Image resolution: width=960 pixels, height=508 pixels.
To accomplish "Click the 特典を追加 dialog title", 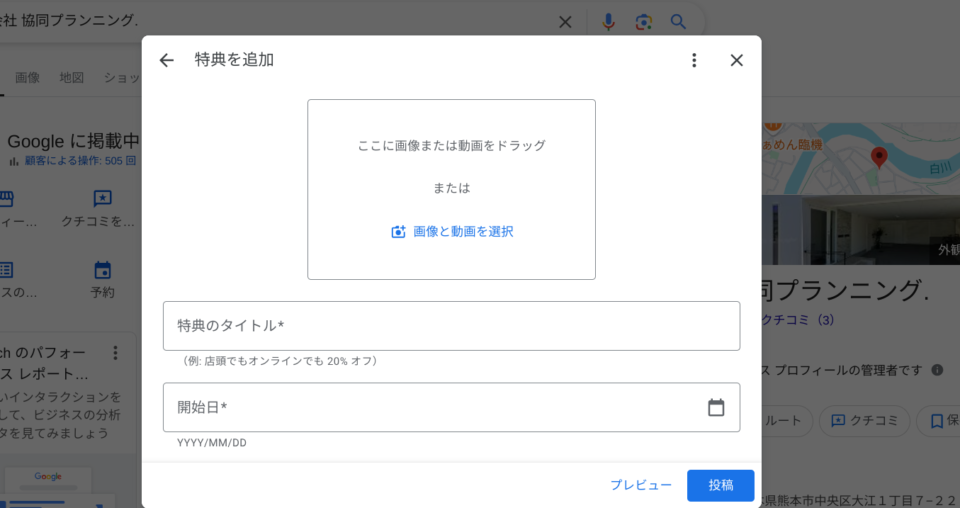I will tap(234, 59).
